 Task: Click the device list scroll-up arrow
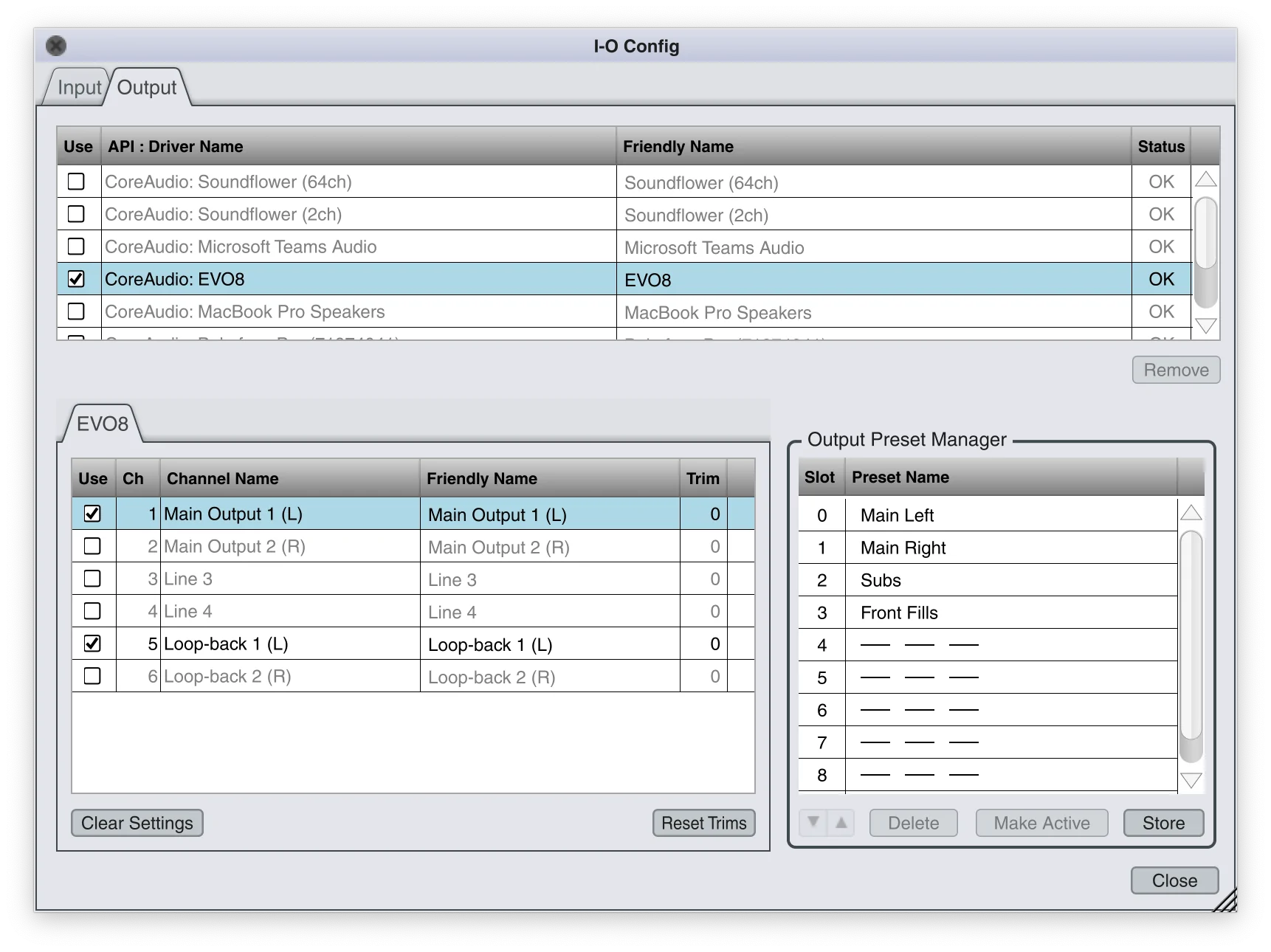tap(1205, 179)
